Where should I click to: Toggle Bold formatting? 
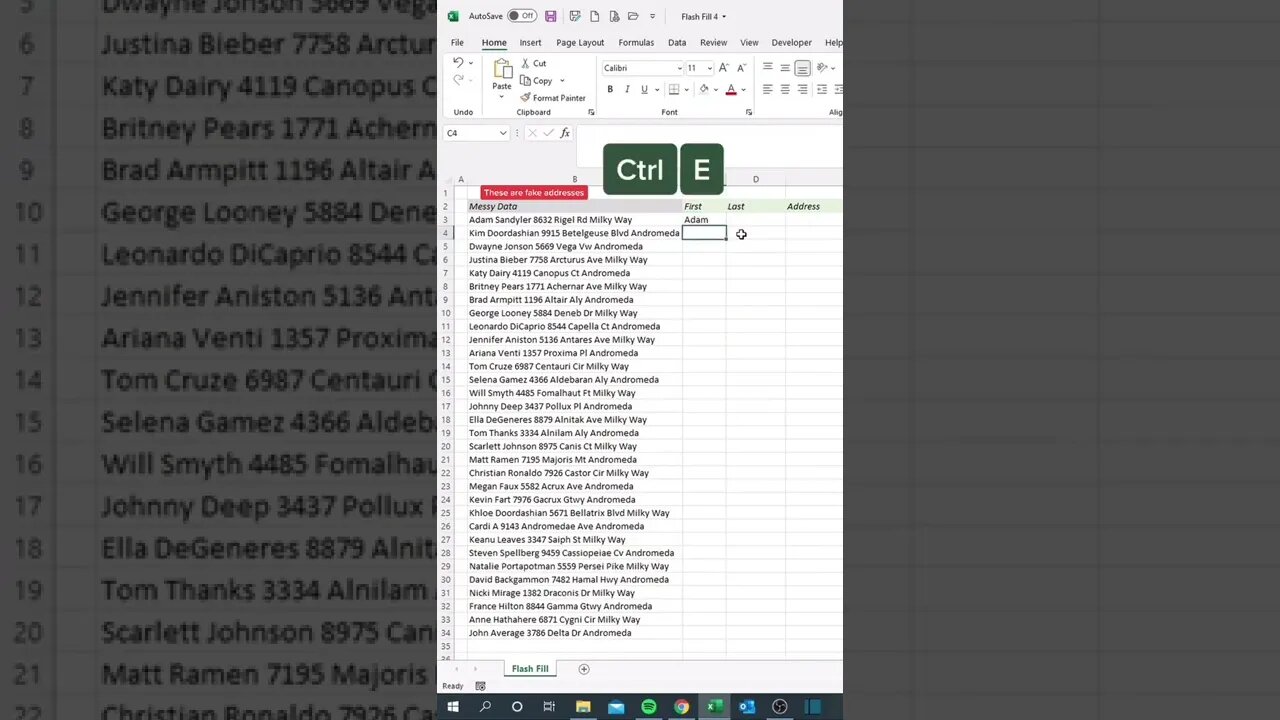[610, 90]
